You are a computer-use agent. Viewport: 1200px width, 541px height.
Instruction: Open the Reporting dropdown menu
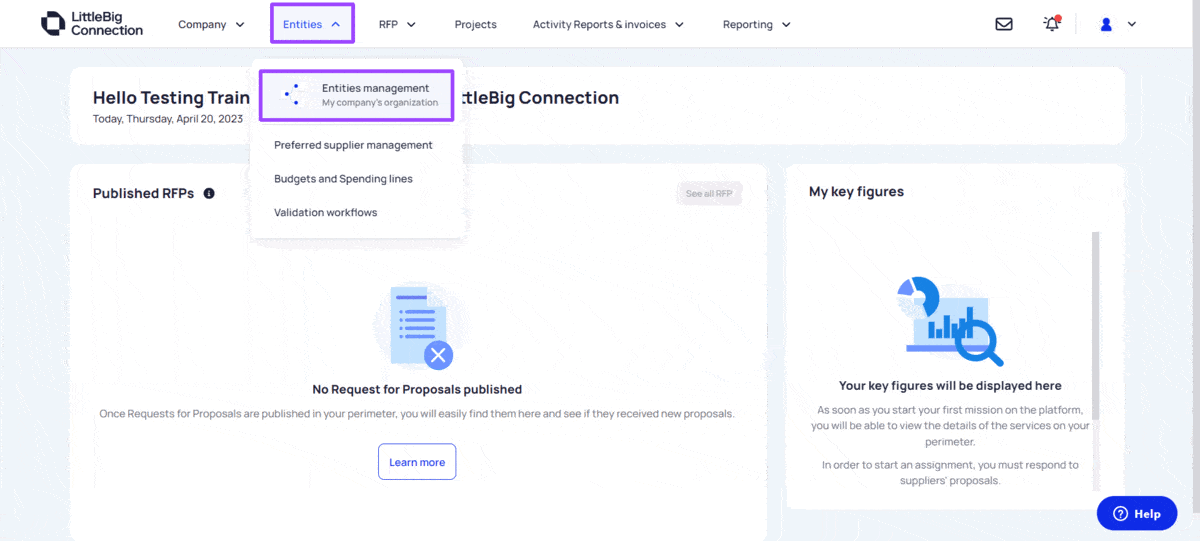click(x=757, y=24)
